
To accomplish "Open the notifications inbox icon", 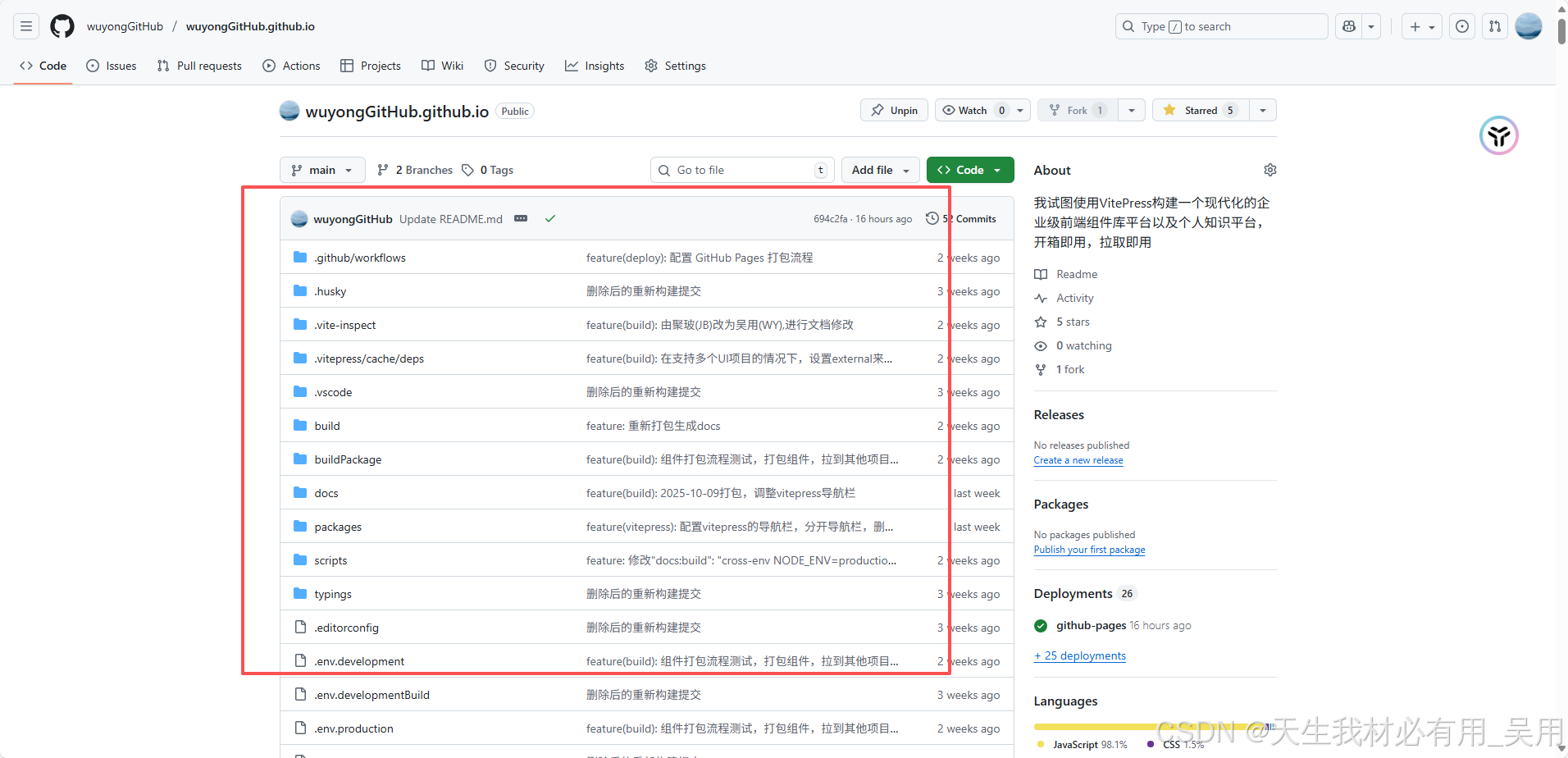I will [1461, 25].
